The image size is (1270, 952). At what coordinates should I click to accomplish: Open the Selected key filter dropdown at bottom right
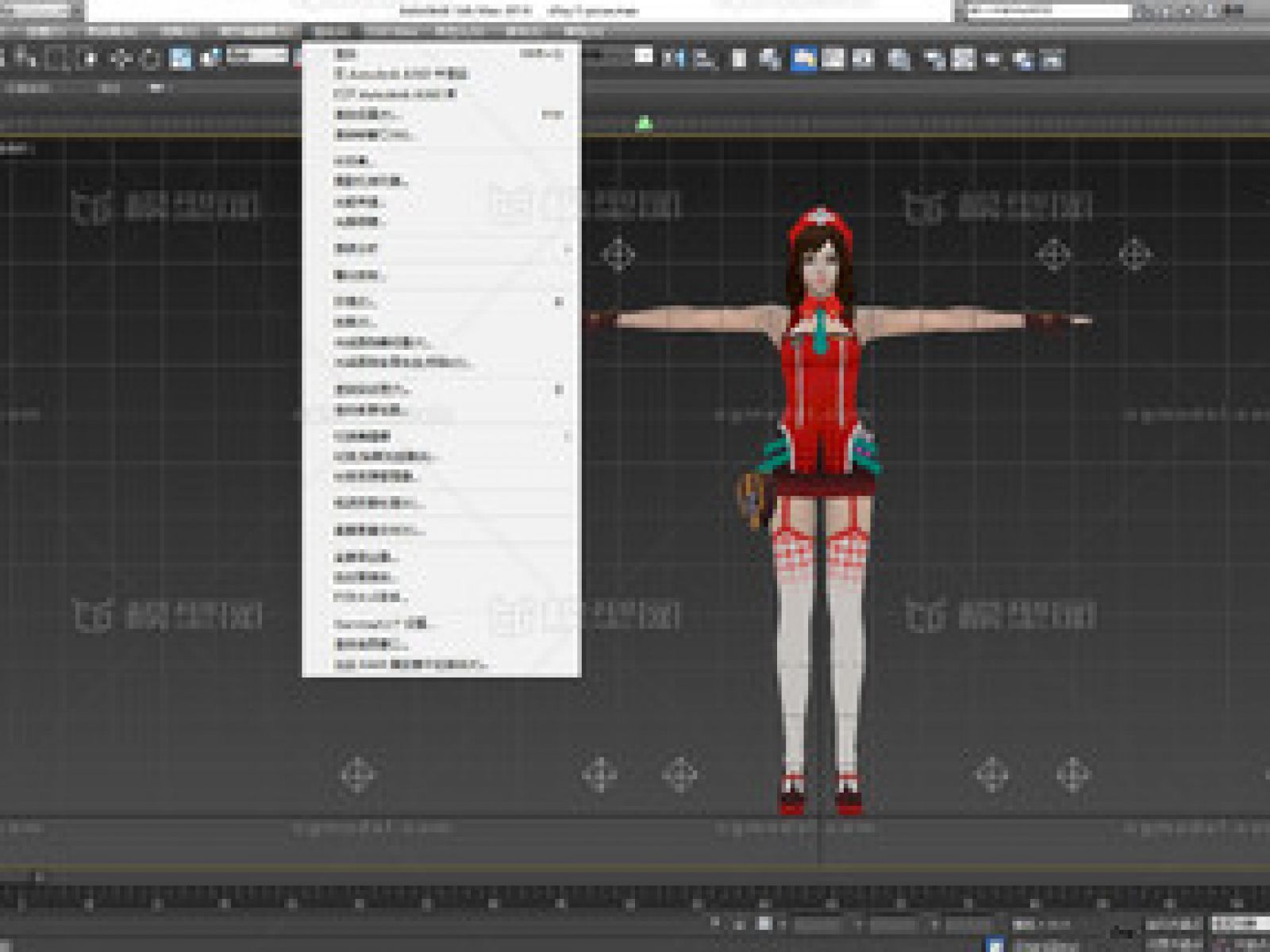tap(1241, 925)
